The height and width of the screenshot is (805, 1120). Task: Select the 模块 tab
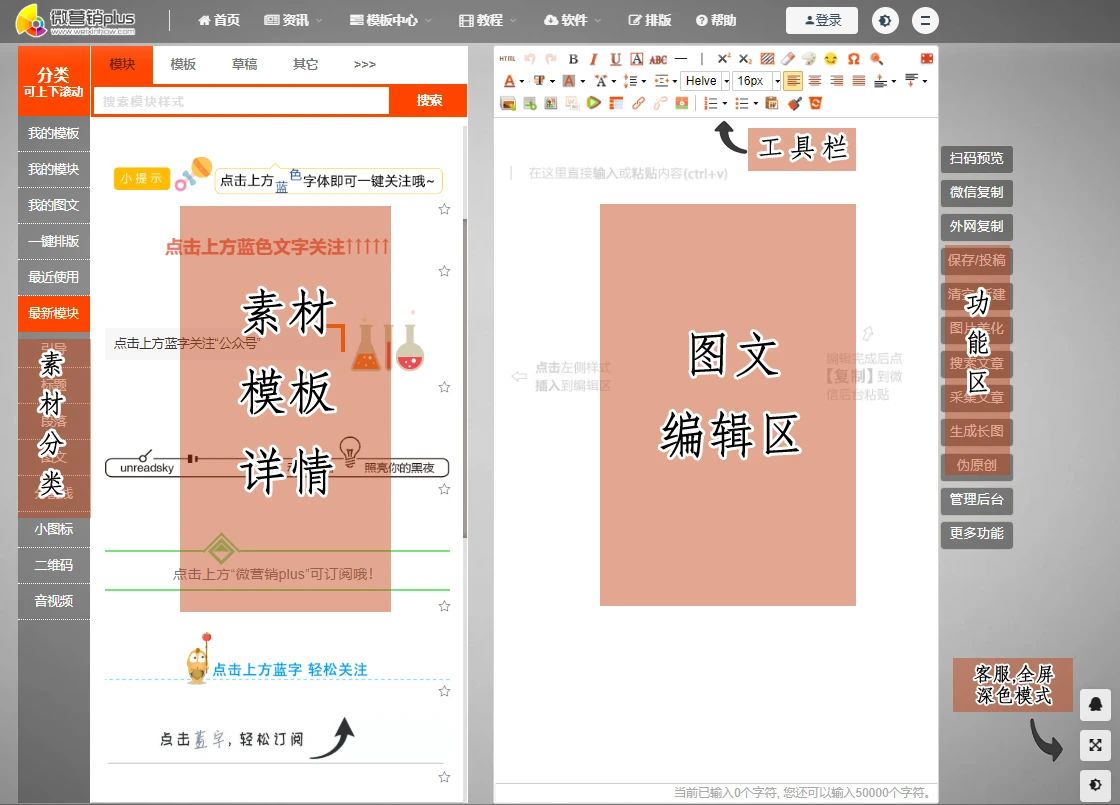click(122, 64)
